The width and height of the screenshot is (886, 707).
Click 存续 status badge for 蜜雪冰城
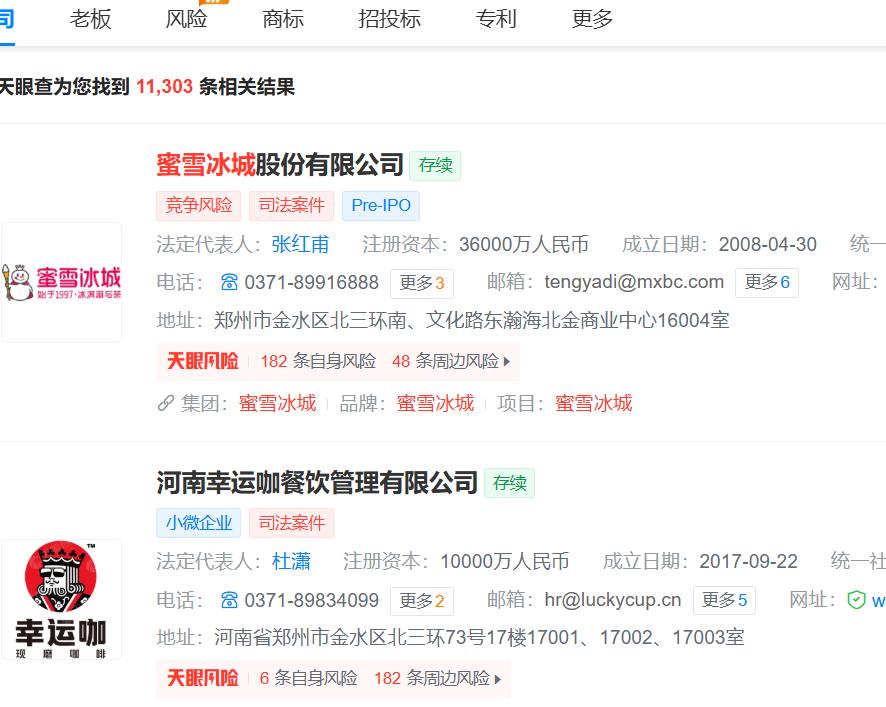pos(435,166)
